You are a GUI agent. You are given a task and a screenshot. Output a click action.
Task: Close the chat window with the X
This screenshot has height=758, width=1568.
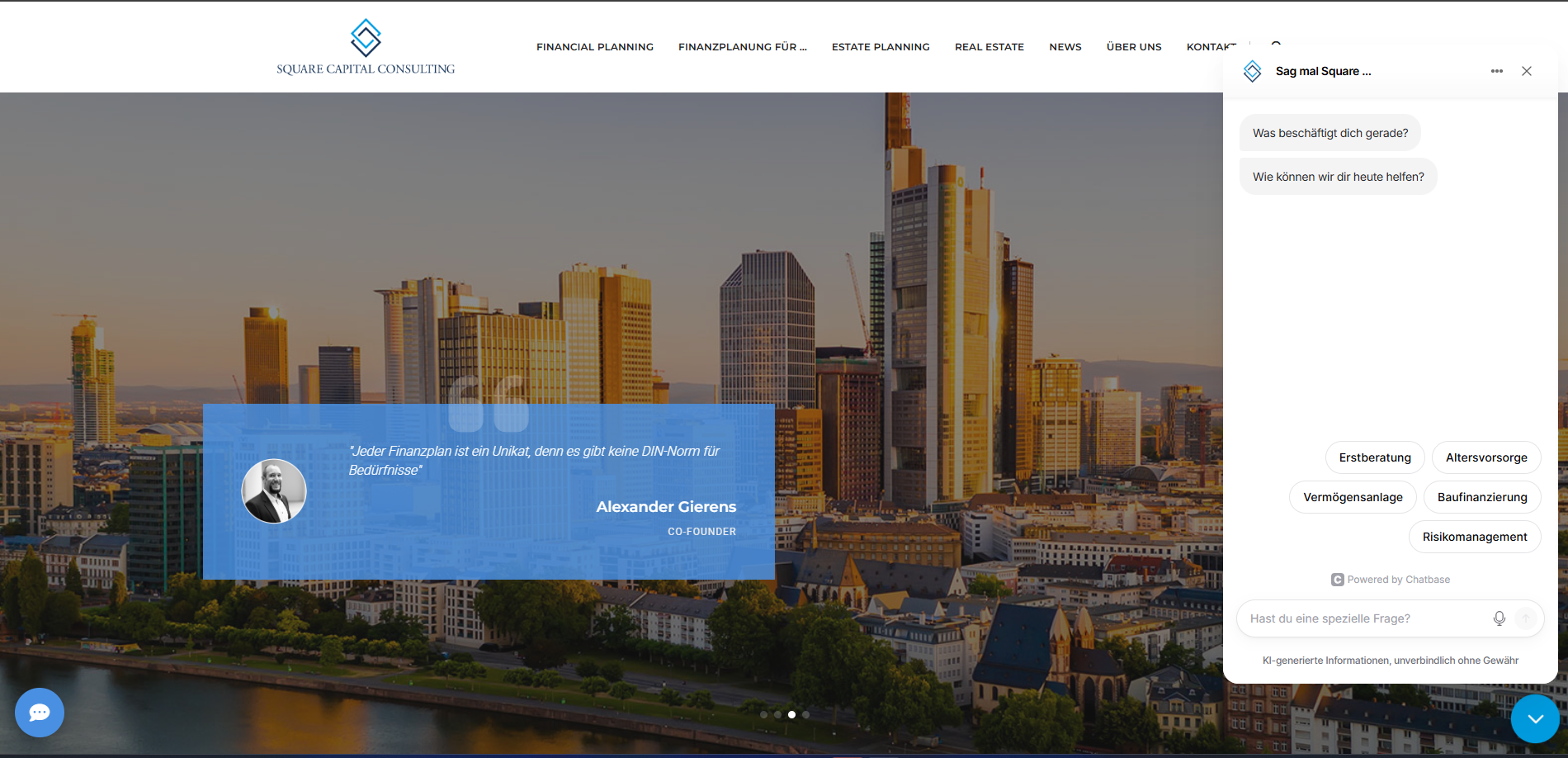1526,71
